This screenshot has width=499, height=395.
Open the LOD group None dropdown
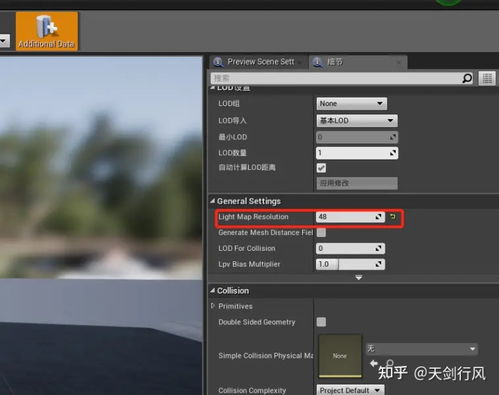(352, 104)
